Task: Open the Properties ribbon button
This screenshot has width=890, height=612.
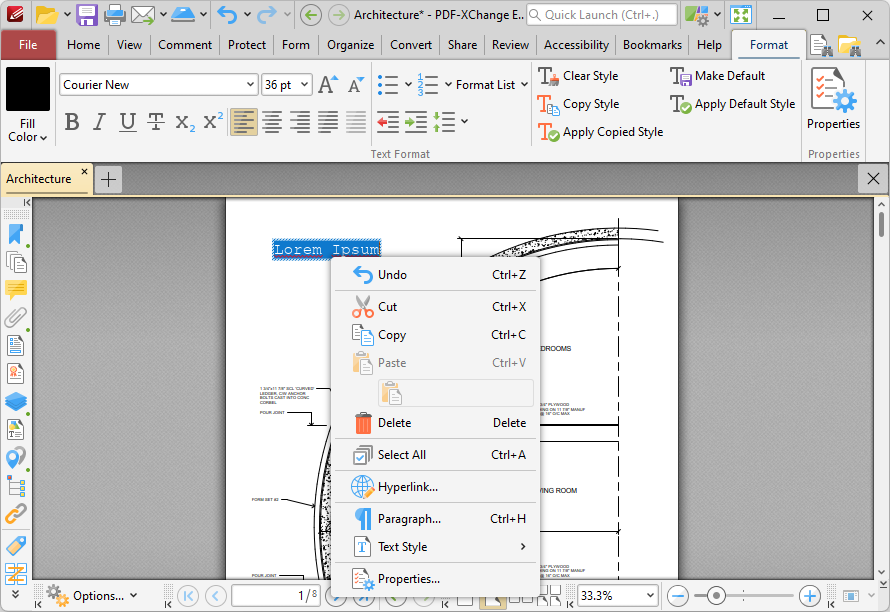Action: [833, 99]
